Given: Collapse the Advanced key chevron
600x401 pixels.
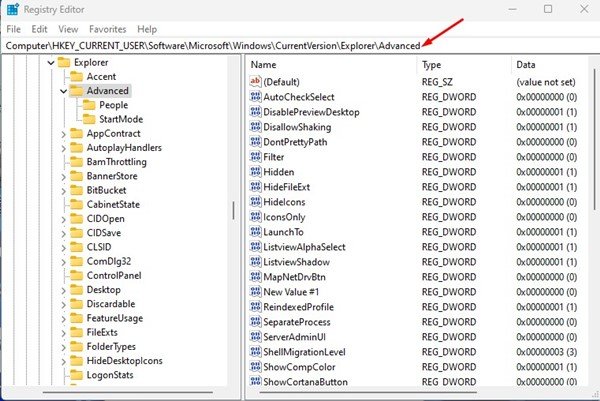Looking at the screenshot, I should [x=64, y=91].
